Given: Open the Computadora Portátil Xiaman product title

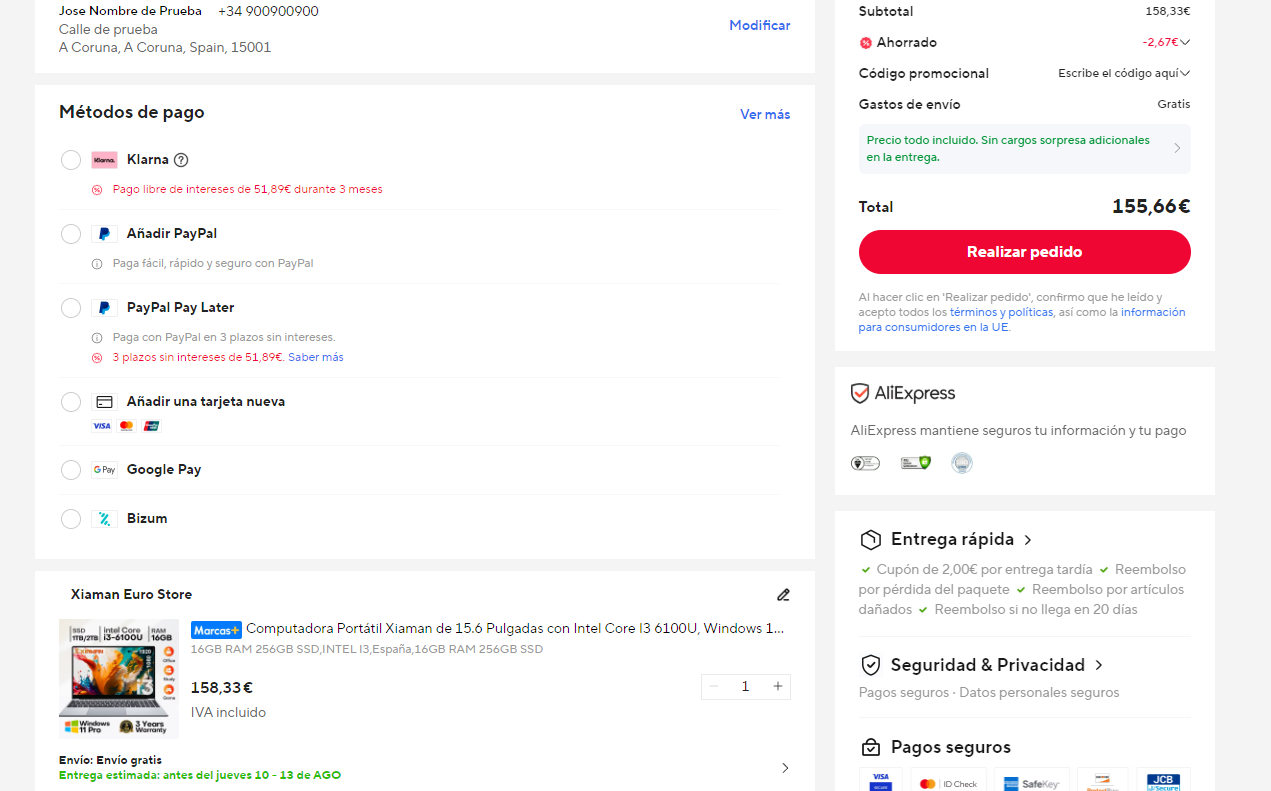Looking at the screenshot, I should [515, 629].
